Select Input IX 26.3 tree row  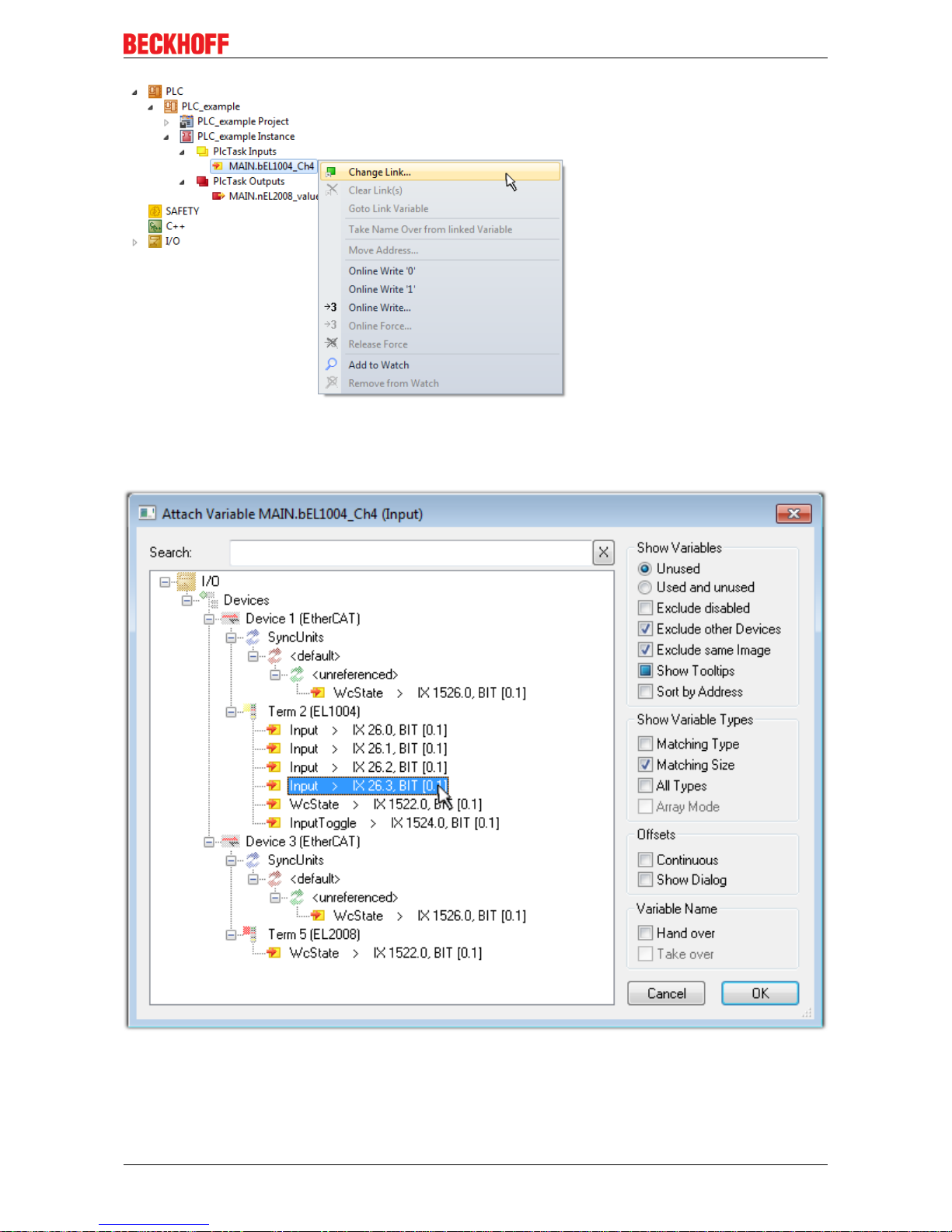coord(368,786)
